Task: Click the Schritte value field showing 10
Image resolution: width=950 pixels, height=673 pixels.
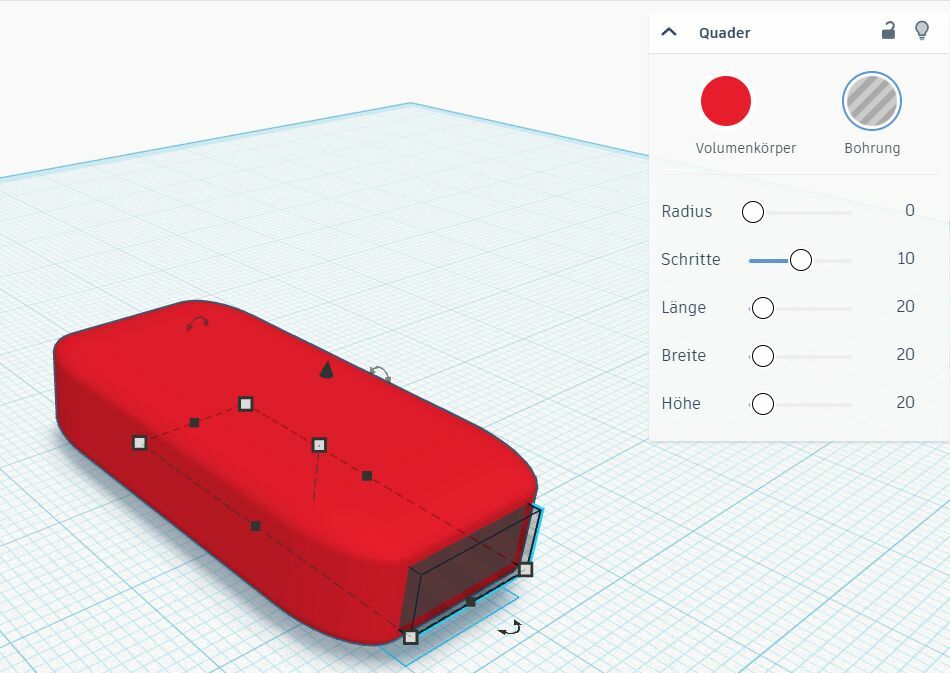Action: [x=905, y=259]
